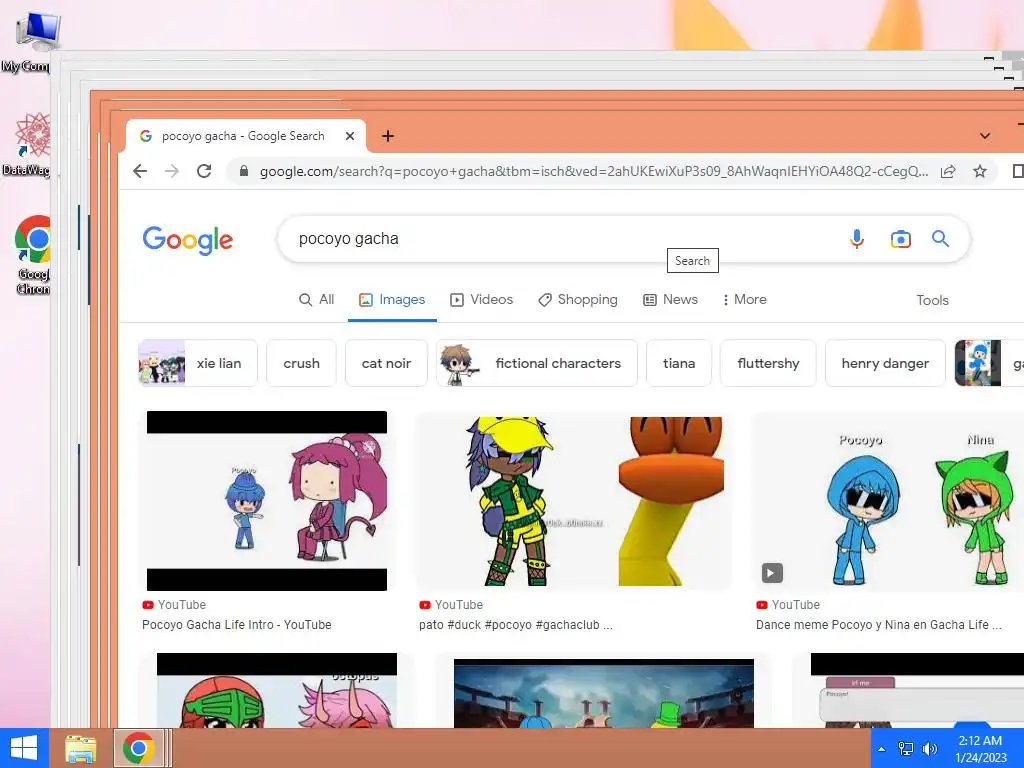The height and width of the screenshot is (768, 1024).
Task: Open the volume speaker tray icon
Action: (929, 749)
